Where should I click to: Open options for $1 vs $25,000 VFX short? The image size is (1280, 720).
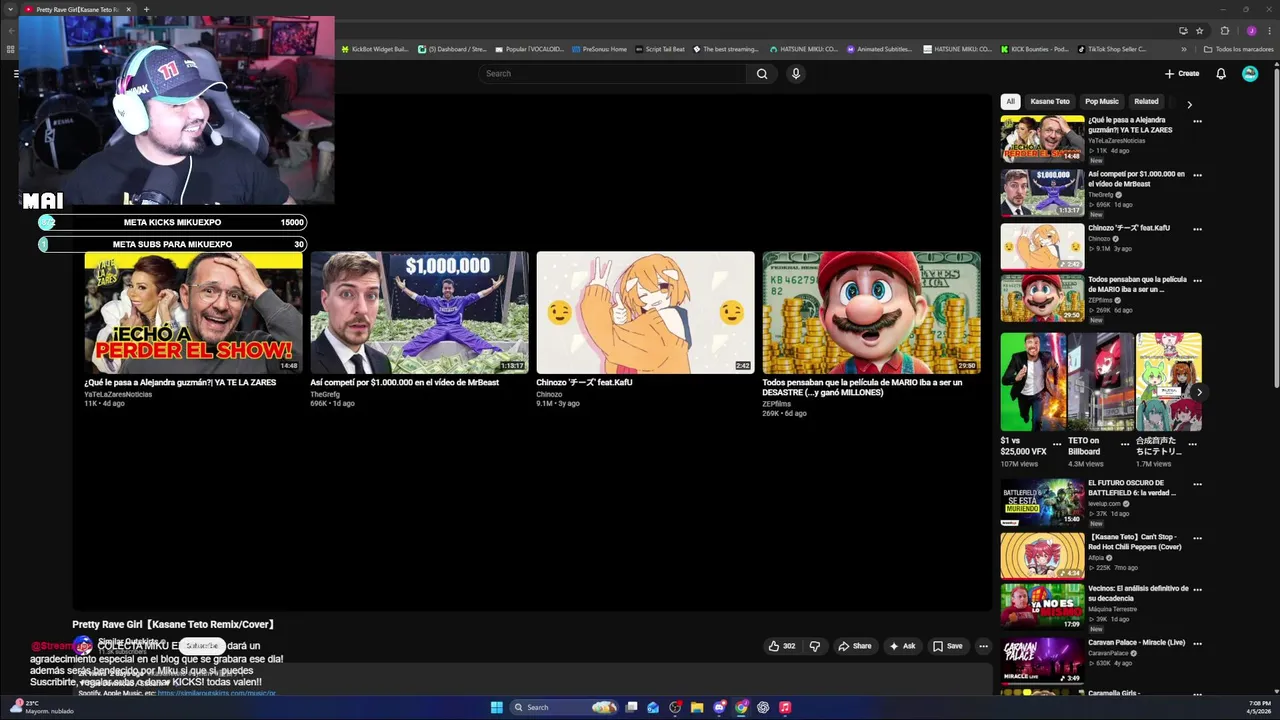click(x=1057, y=444)
